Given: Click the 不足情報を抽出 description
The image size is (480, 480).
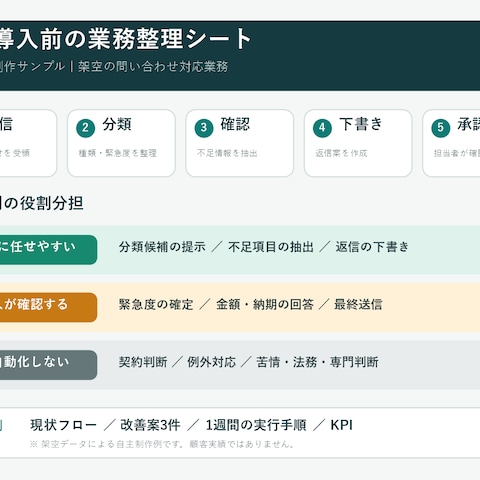Looking at the screenshot, I should [x=227, y=153].
